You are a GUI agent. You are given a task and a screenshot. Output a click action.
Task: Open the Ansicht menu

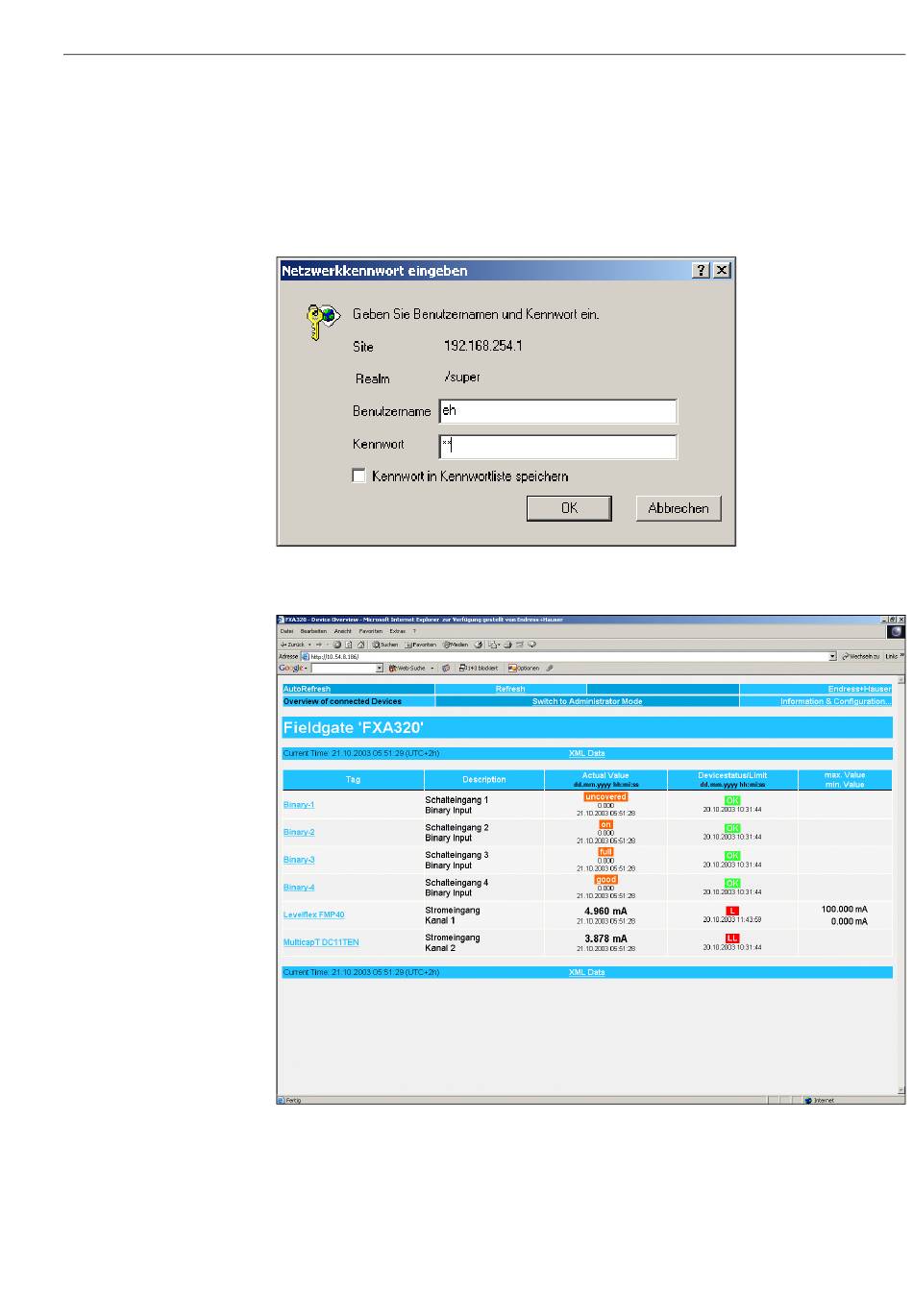(343, 631)
